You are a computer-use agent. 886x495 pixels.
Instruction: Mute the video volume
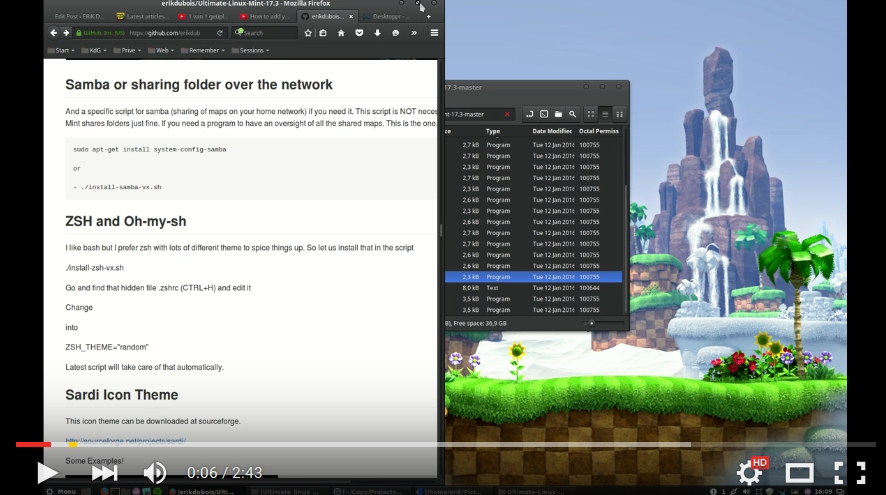[154, 473]
